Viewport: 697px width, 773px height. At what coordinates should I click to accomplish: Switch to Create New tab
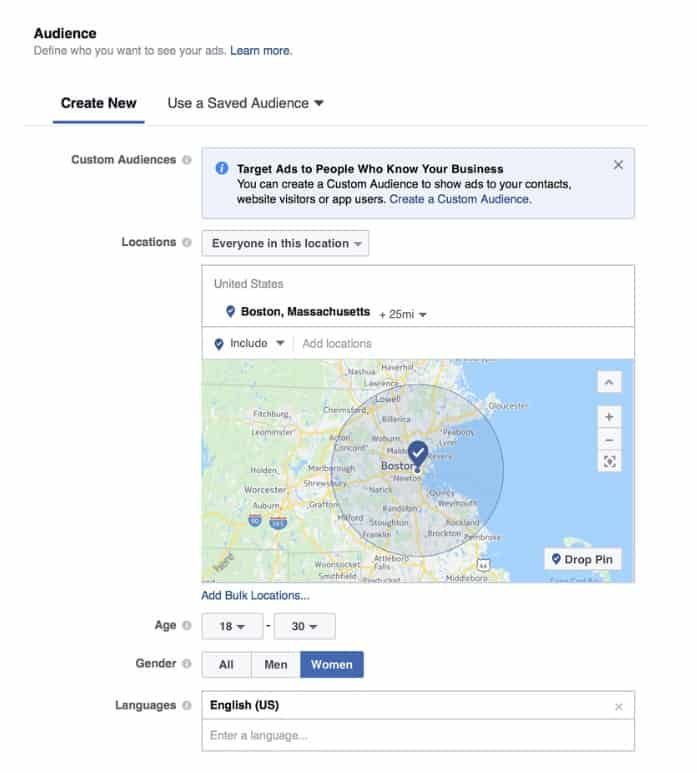pos(99,103)
